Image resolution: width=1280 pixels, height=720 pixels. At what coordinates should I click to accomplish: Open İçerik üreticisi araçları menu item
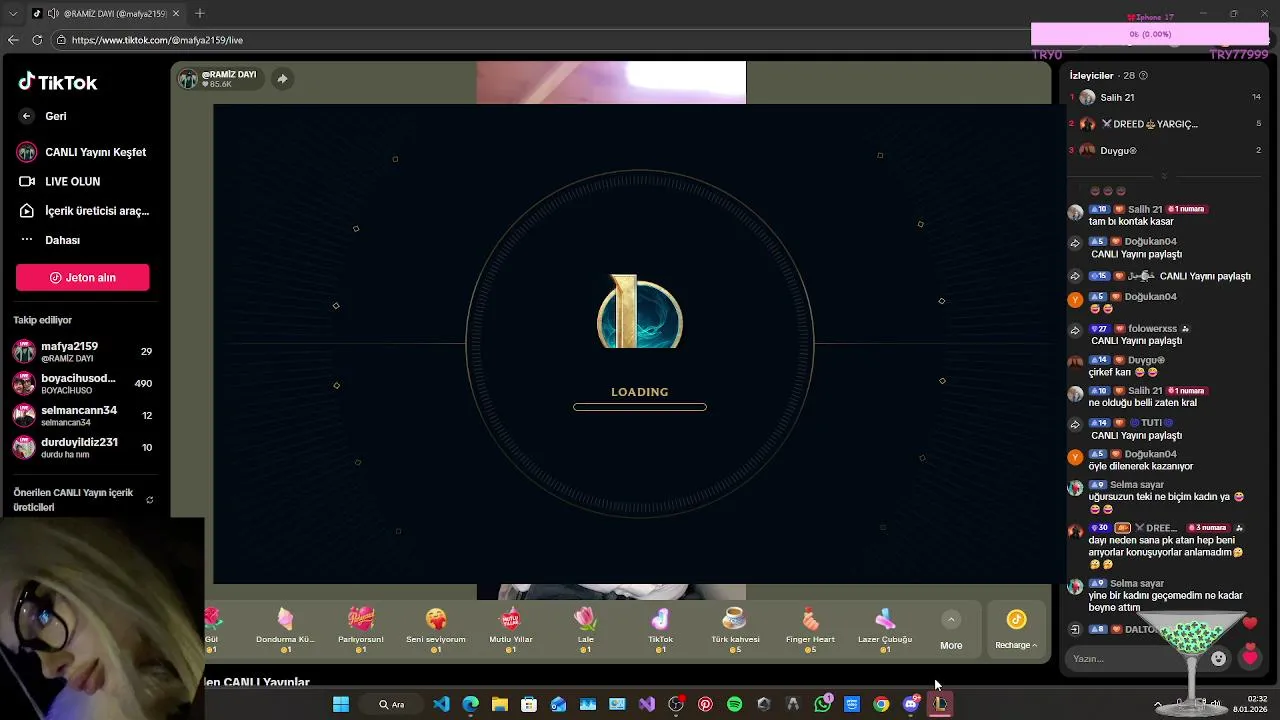click(84, 211)
